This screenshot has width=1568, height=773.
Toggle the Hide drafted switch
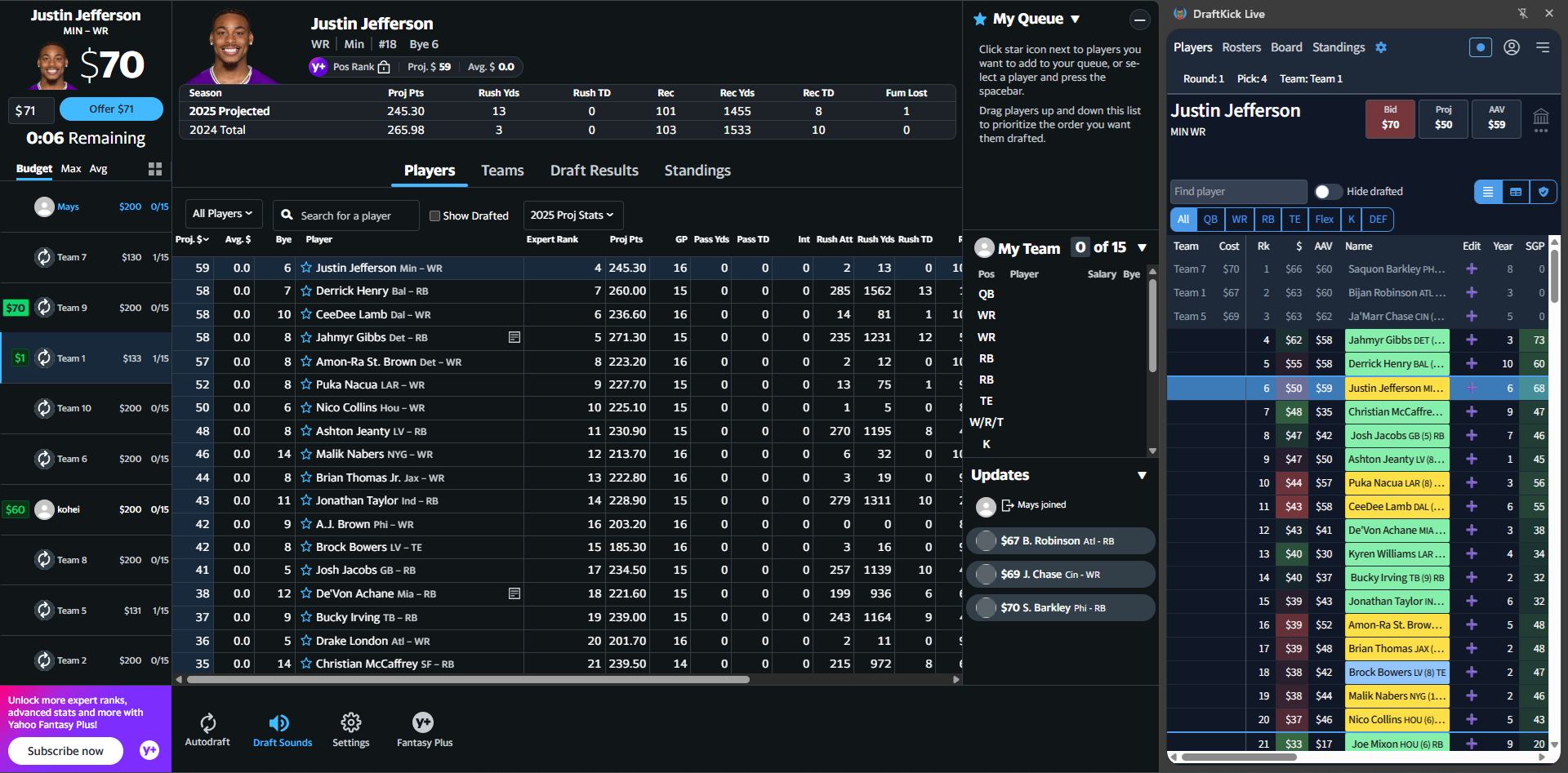[x=1328, y=192]
